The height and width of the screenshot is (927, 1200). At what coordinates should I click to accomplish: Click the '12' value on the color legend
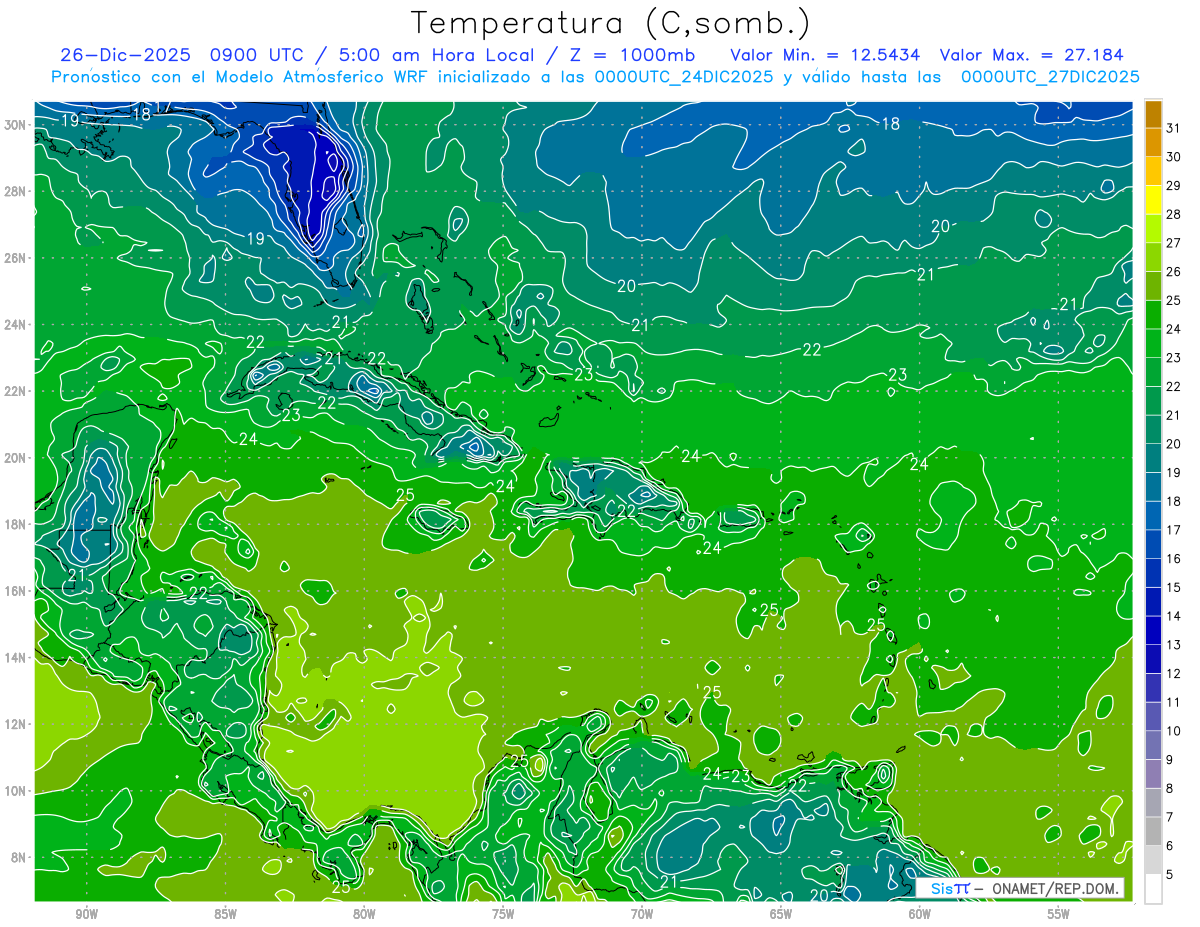1173,673
